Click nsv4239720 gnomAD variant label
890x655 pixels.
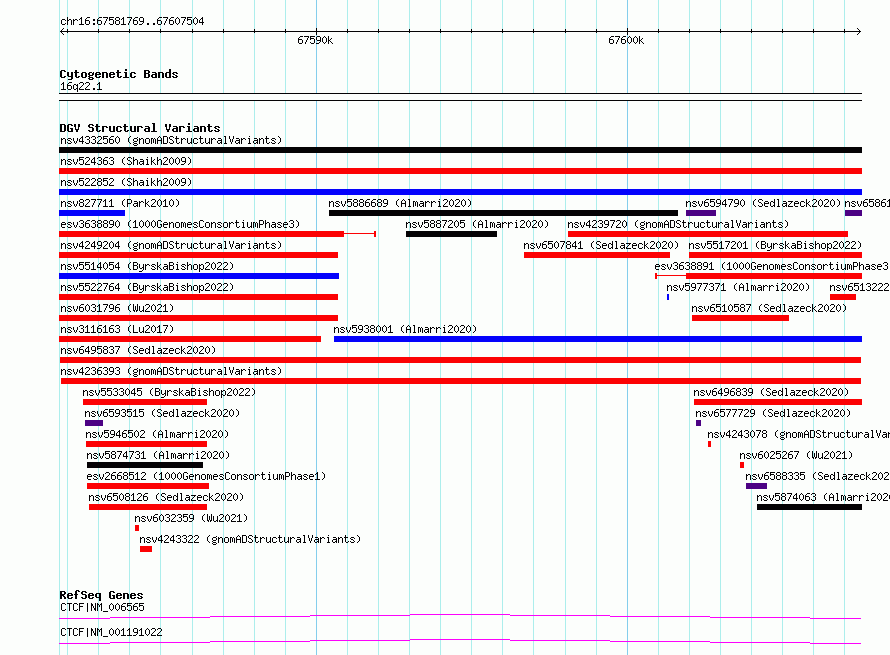coord(678,224)
